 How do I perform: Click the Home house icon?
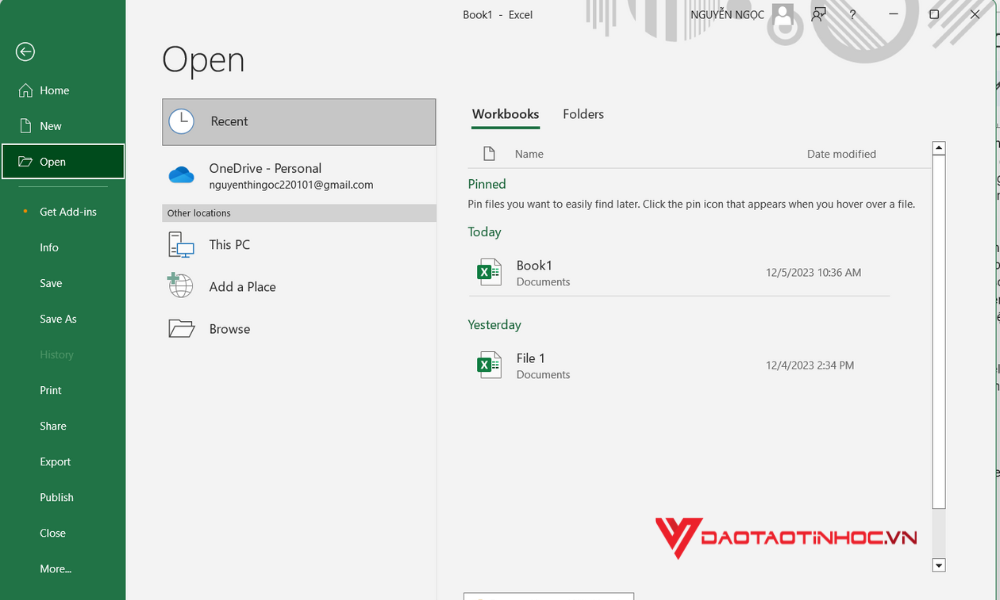pos(26,91)
